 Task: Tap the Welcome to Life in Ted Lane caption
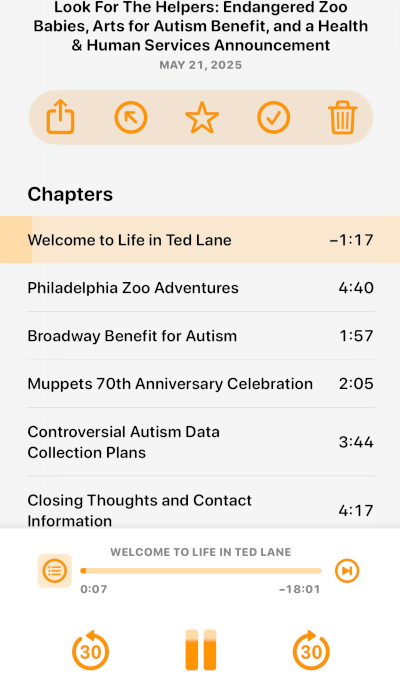(200, 552)
